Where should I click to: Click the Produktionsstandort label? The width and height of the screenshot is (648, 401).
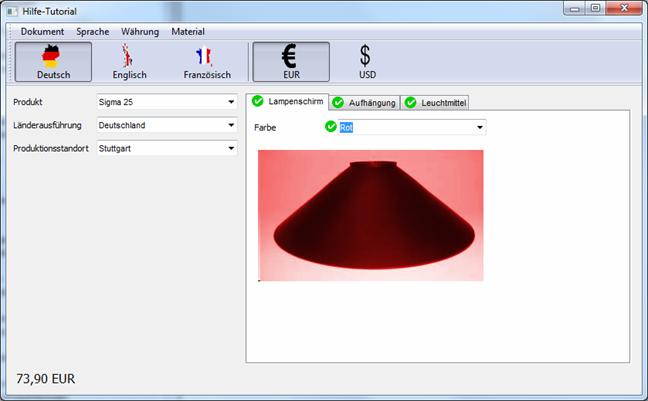(51, 148)
